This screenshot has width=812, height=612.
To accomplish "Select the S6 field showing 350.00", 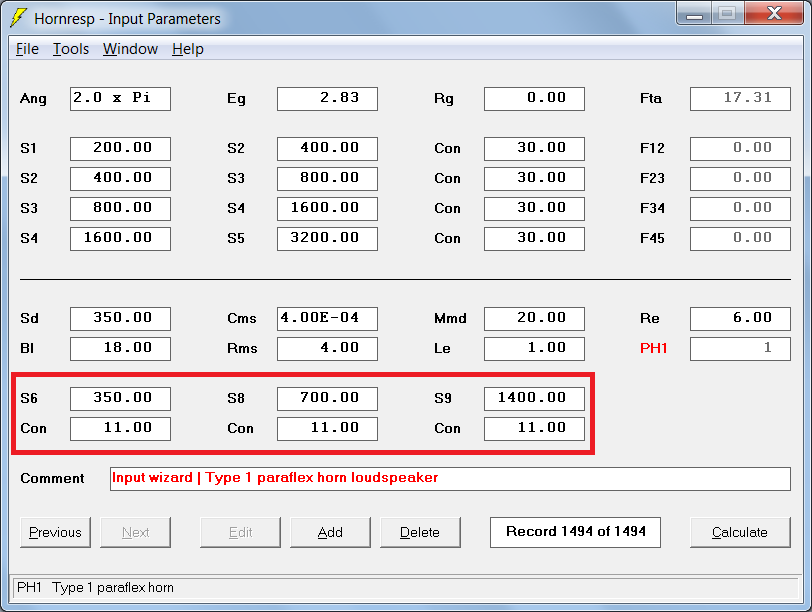I will click(x=120, y=399).
